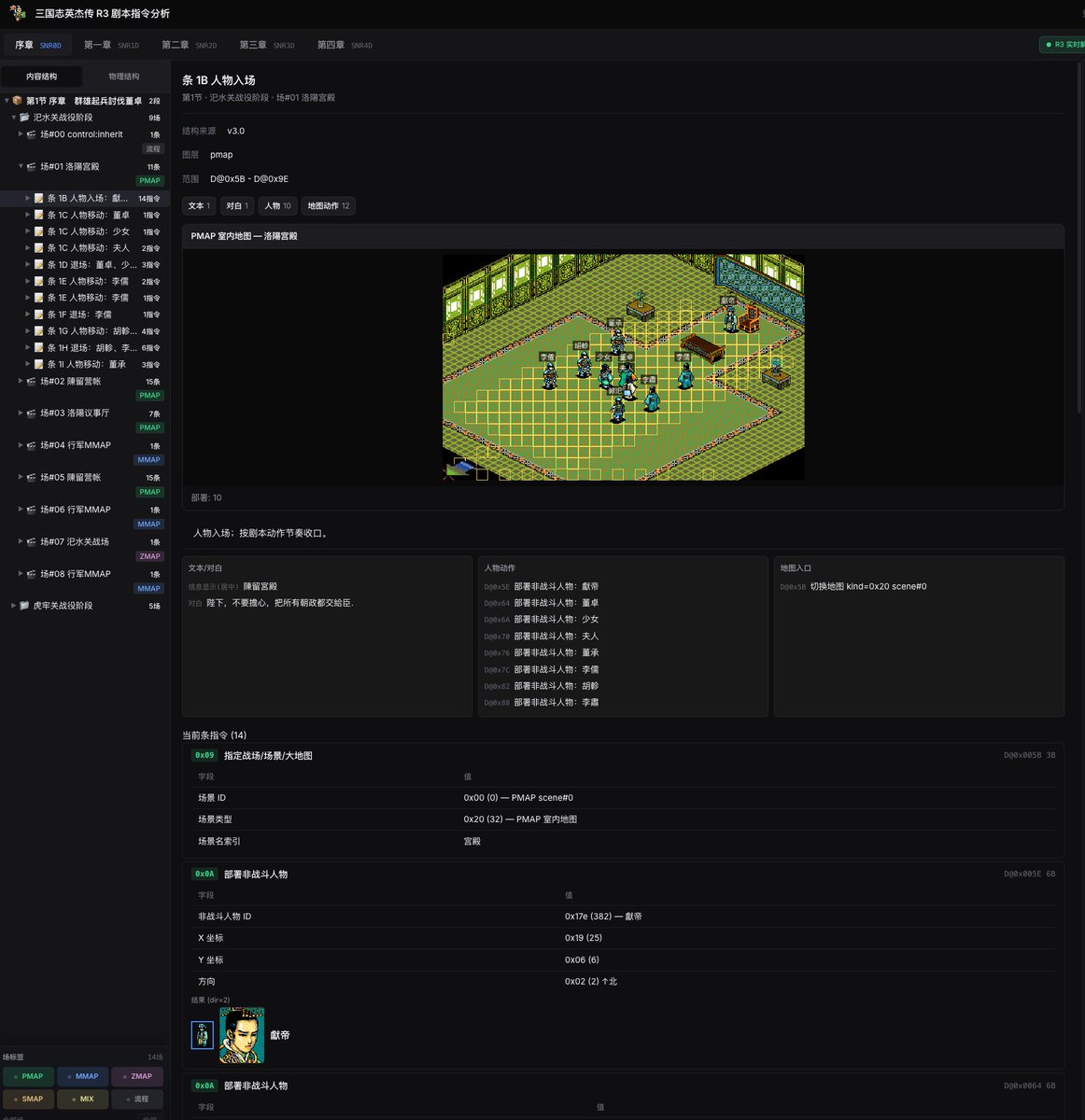Expand the 场#00 control:inherit arrow

21,134
